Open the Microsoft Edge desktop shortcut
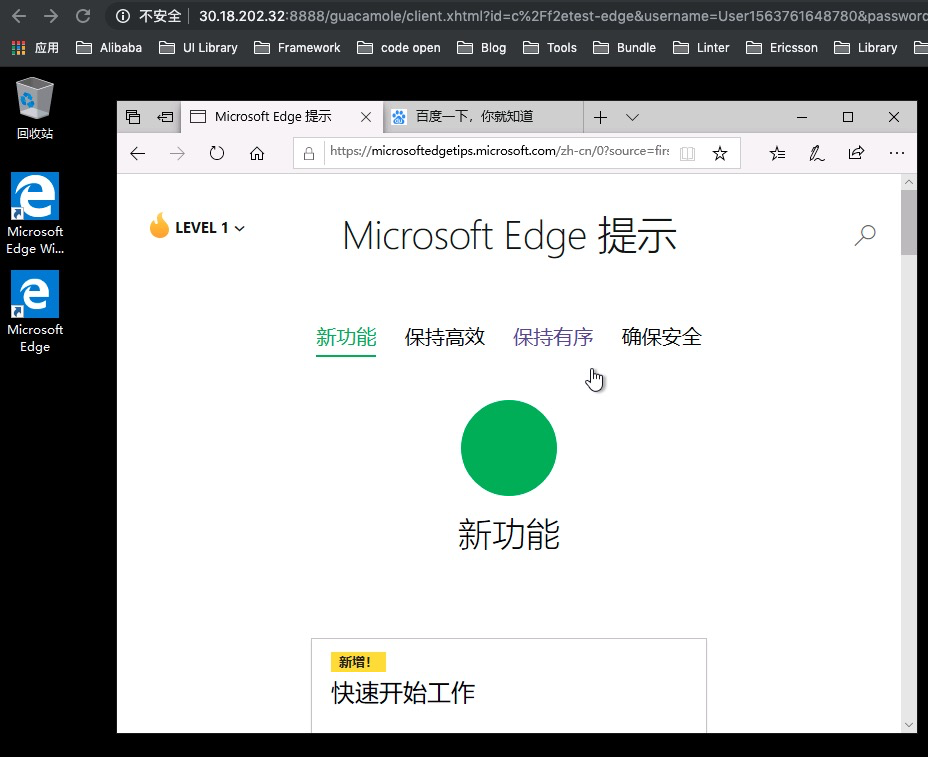Image resolution: width=928 pixels, height=757 pixels. pos(35,312)
